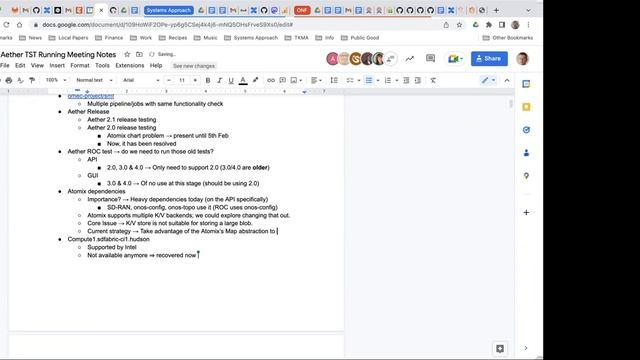Open the checklist dropdown in toolbar

click(353, 80)
